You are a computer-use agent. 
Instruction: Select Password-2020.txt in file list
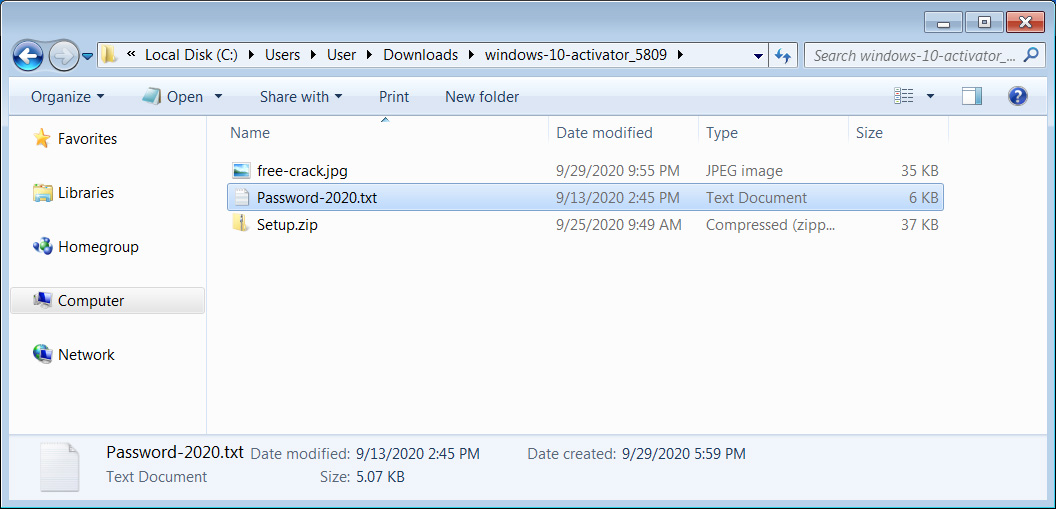[x=585, y=197]
